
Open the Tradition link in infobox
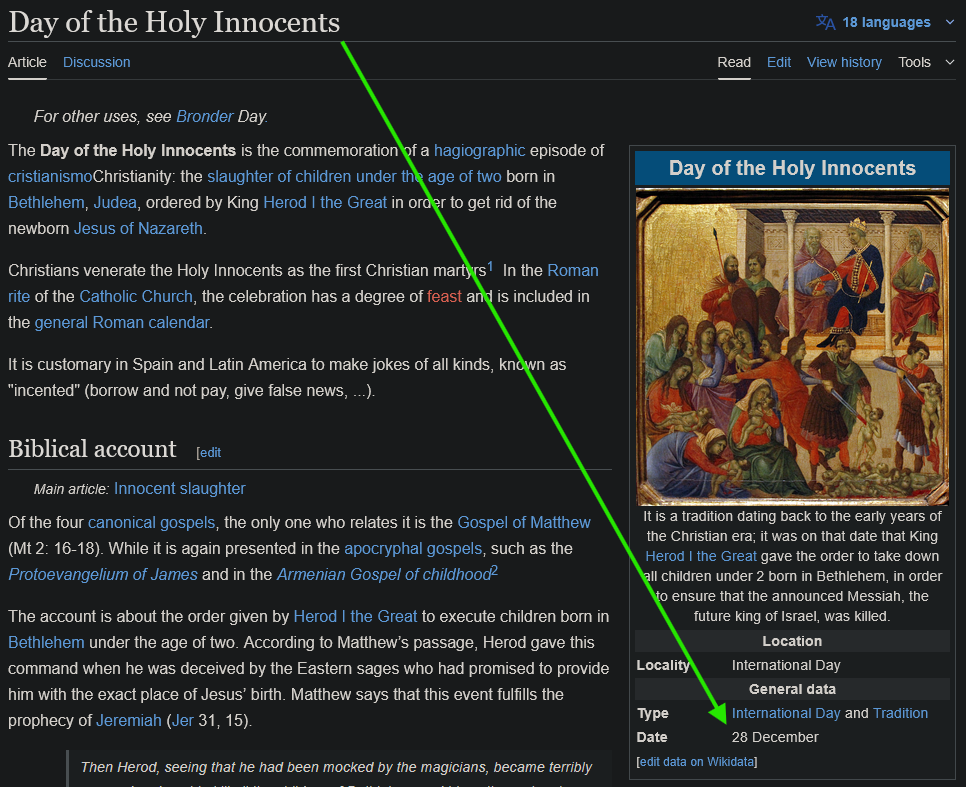click(900, 713)
